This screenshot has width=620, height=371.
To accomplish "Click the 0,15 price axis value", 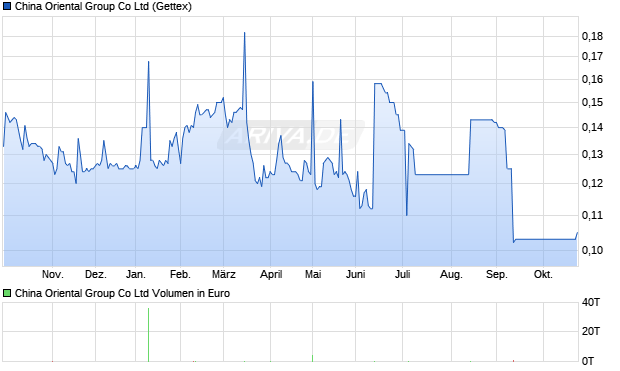I will point(592,102).
